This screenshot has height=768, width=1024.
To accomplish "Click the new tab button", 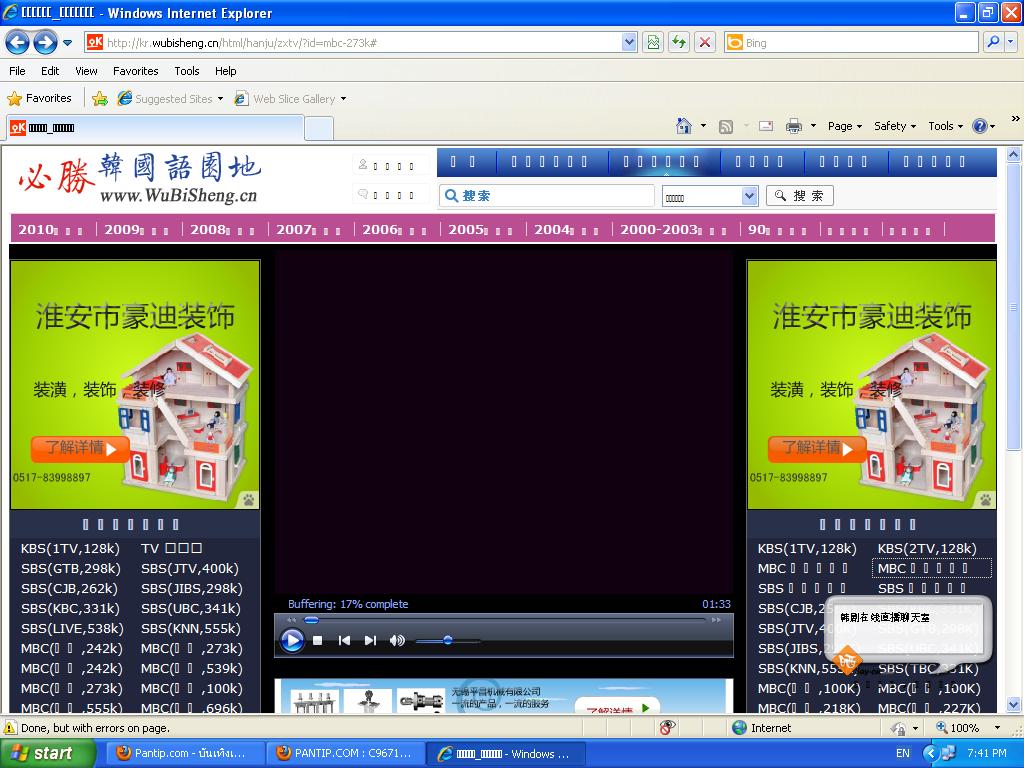I will click(319, 128).
